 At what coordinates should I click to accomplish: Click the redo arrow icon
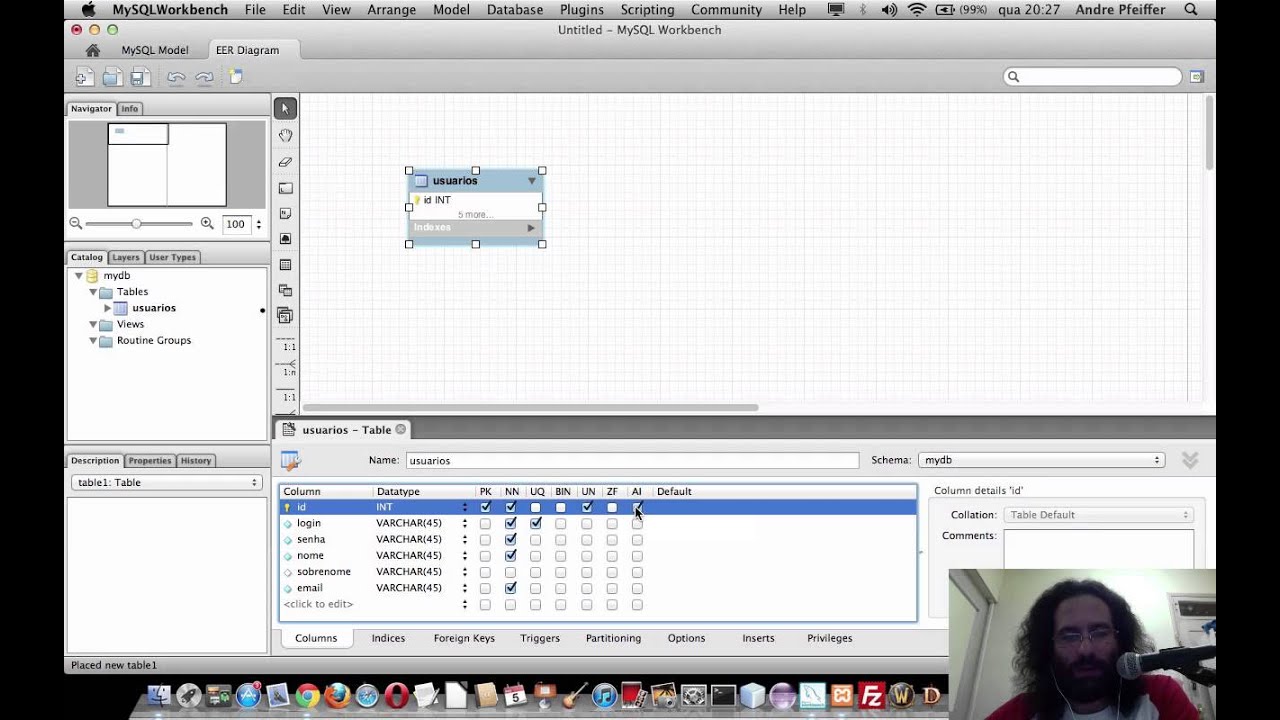point(204,77)
